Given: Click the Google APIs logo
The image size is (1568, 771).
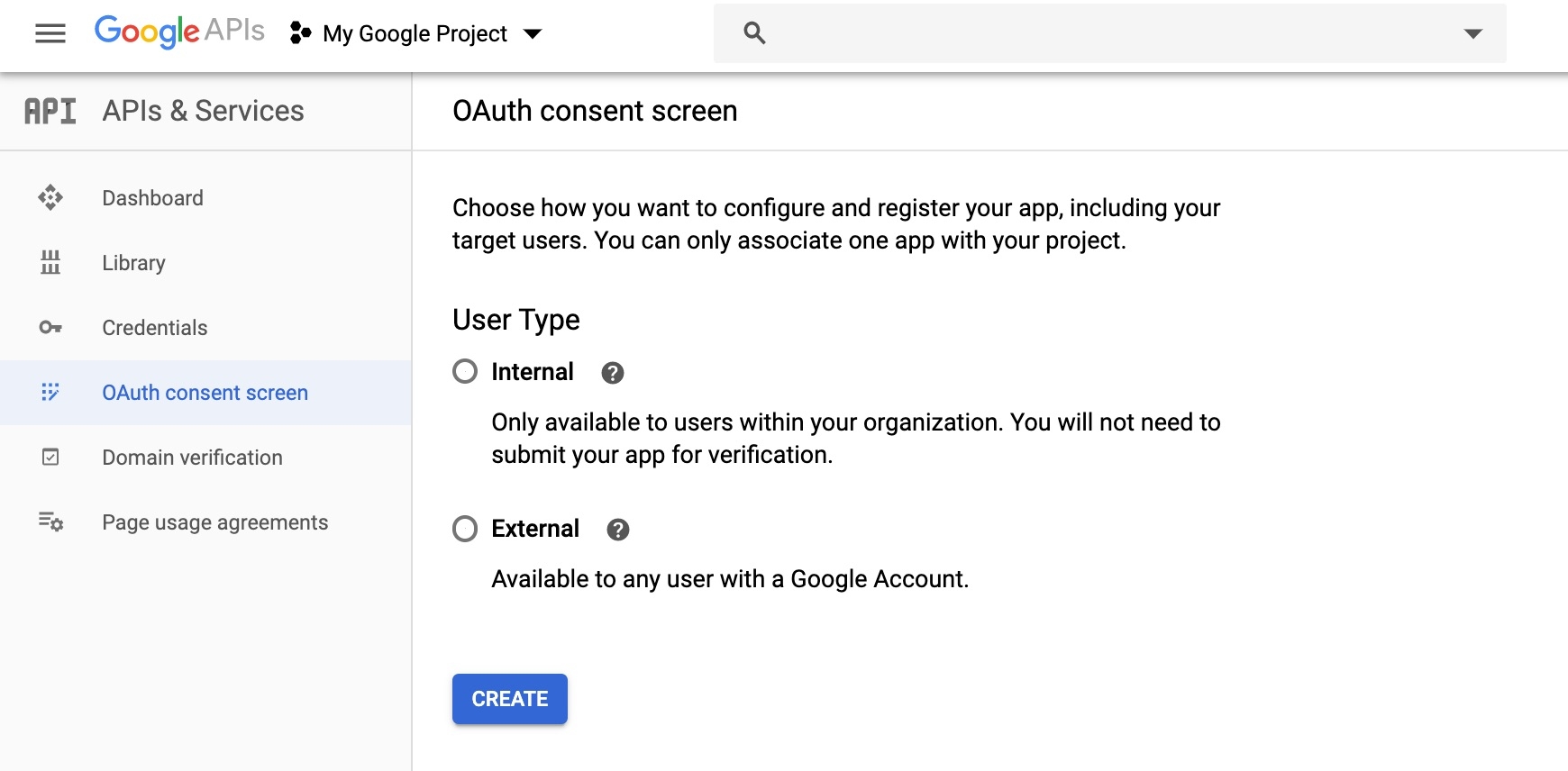Looking at the screenshot, I should [x=179, y=32].
